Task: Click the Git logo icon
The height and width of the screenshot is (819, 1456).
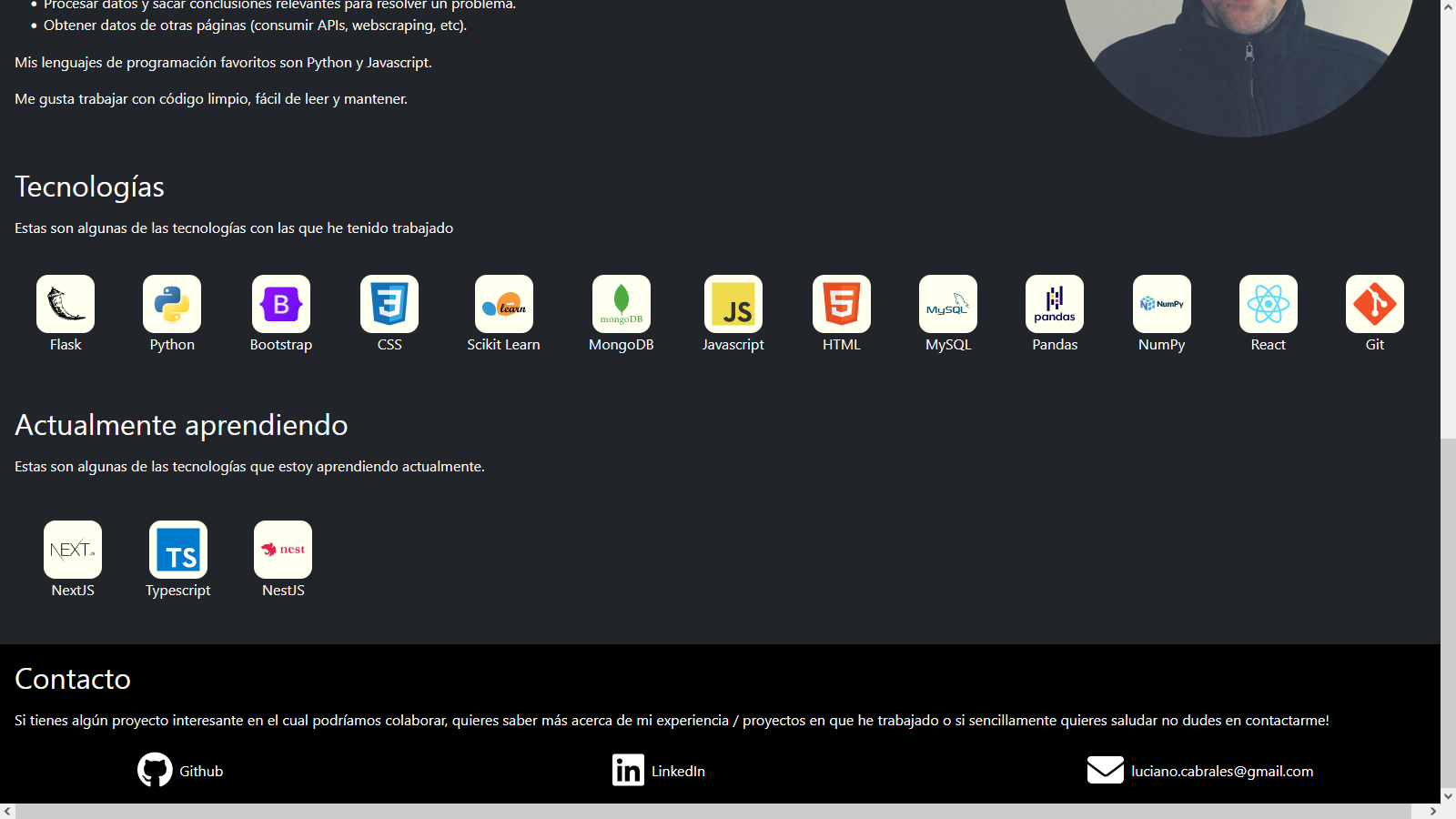Action: pyautogui.click(x=1375, y=304)
